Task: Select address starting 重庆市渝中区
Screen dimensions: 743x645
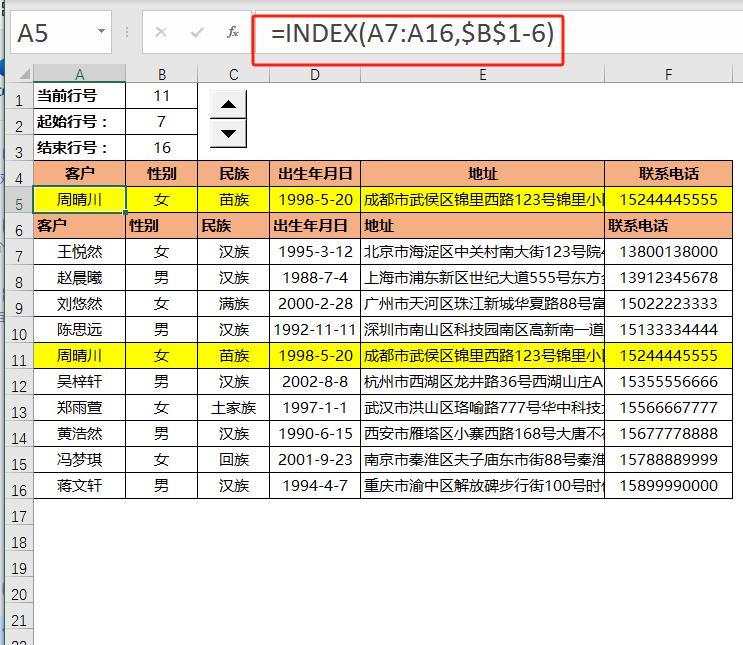Action: [x=482, y=486]
